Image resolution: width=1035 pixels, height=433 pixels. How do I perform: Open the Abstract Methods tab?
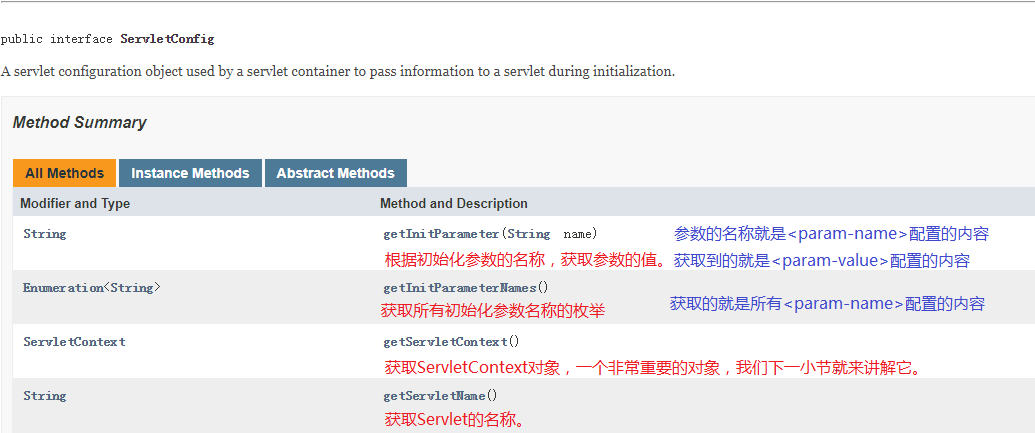click(335, 173)
